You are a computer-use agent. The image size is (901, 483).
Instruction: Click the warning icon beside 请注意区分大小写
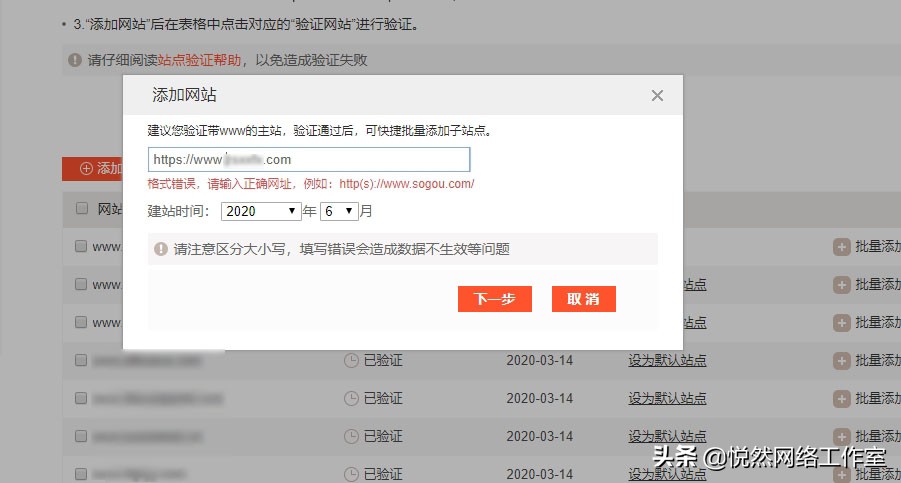tap(161, 249)
